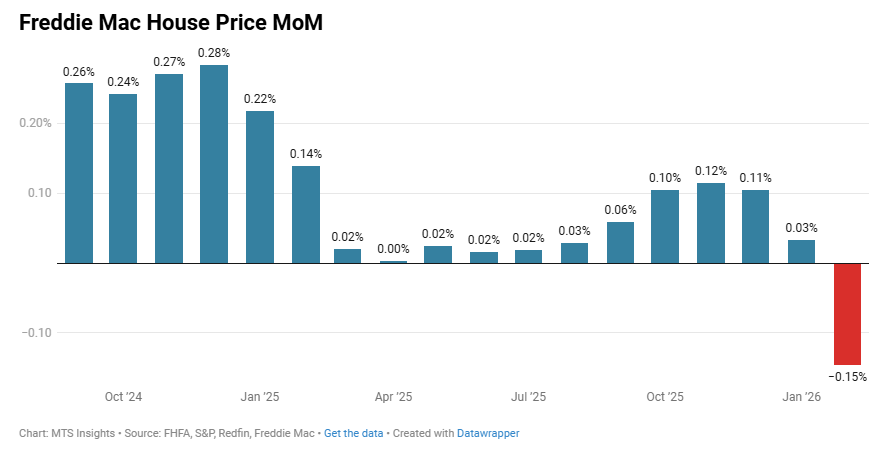This screenshot has height=449, width=882.
Task: Click the bar labeled 0.14%
Action: 305,214
